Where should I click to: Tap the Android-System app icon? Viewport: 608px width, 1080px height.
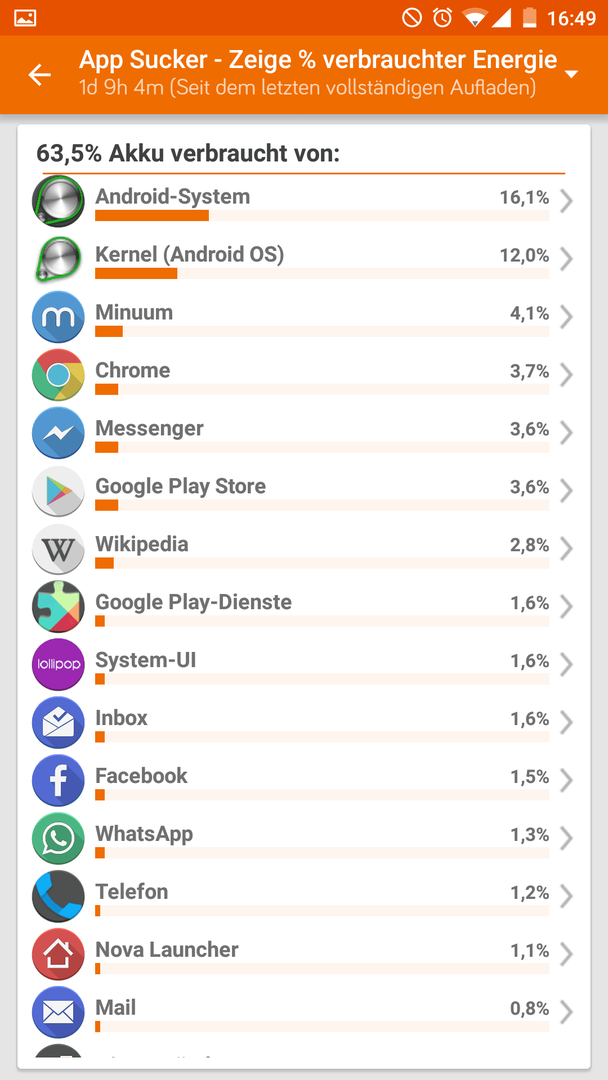58,201
